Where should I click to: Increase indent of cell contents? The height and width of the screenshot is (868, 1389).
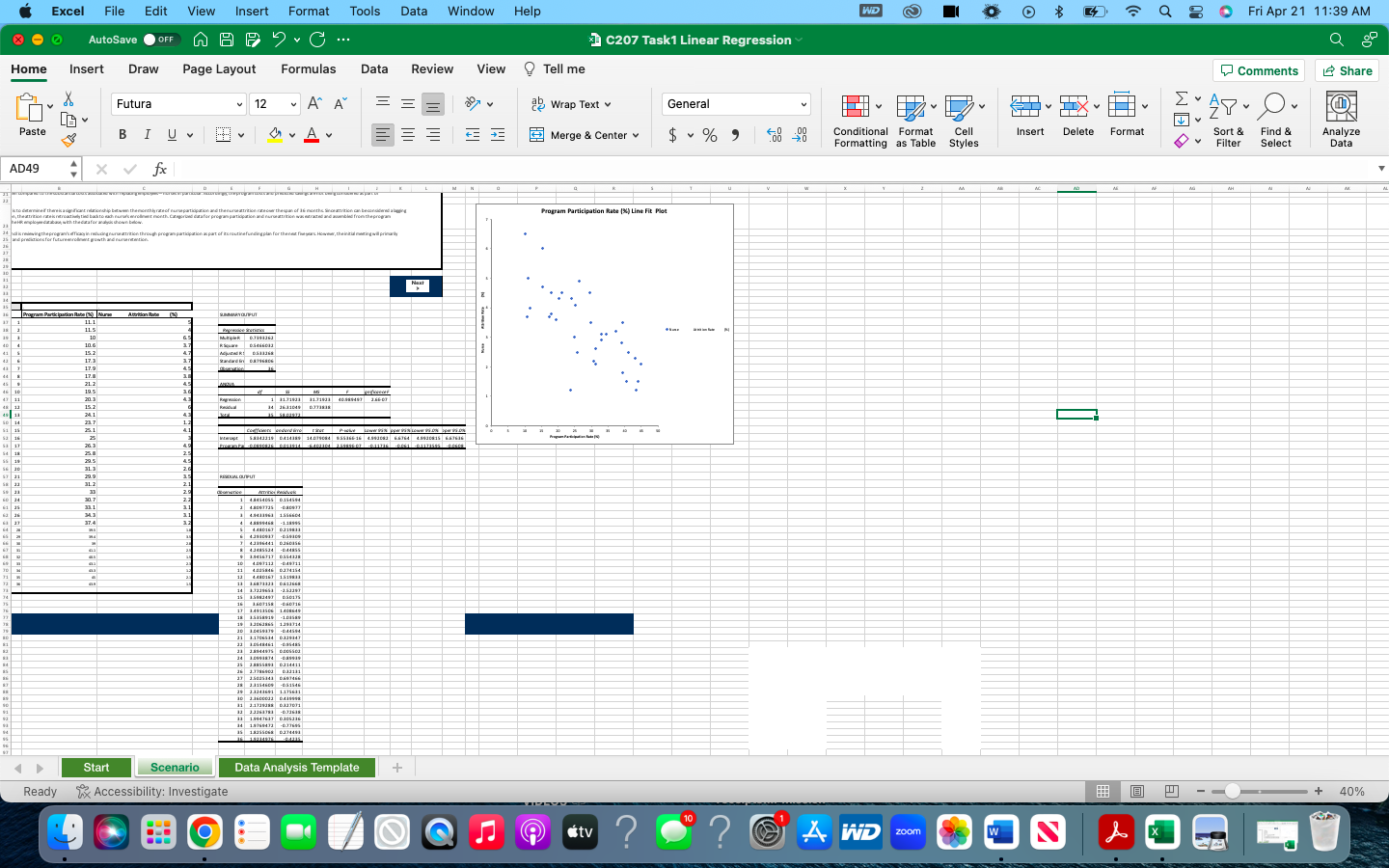coord(498,135)
